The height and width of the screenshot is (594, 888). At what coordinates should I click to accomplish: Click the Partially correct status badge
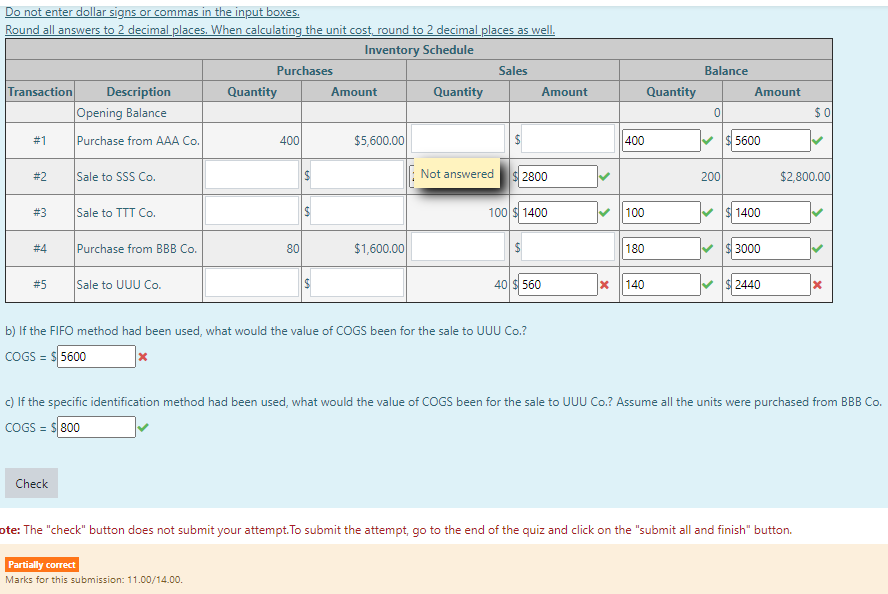pyautogui.click(x=42, y=564)
